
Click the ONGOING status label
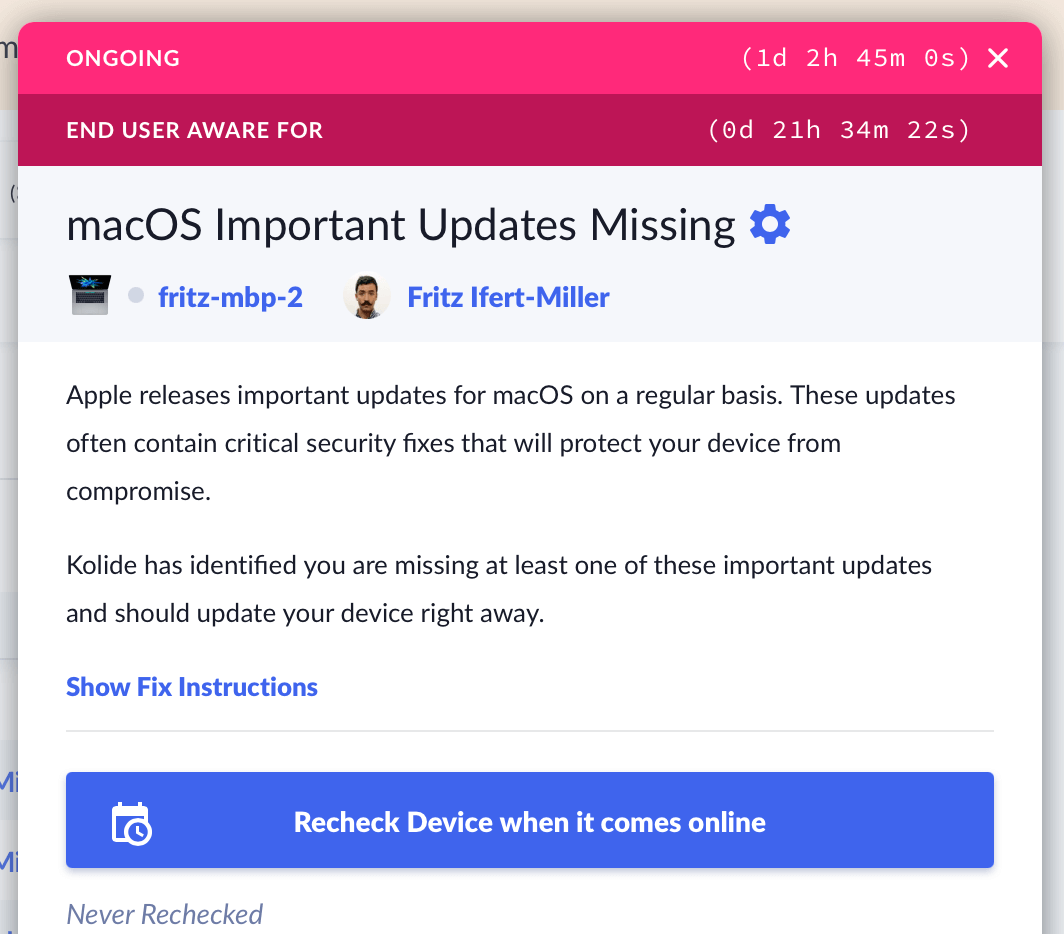point(123,58)
